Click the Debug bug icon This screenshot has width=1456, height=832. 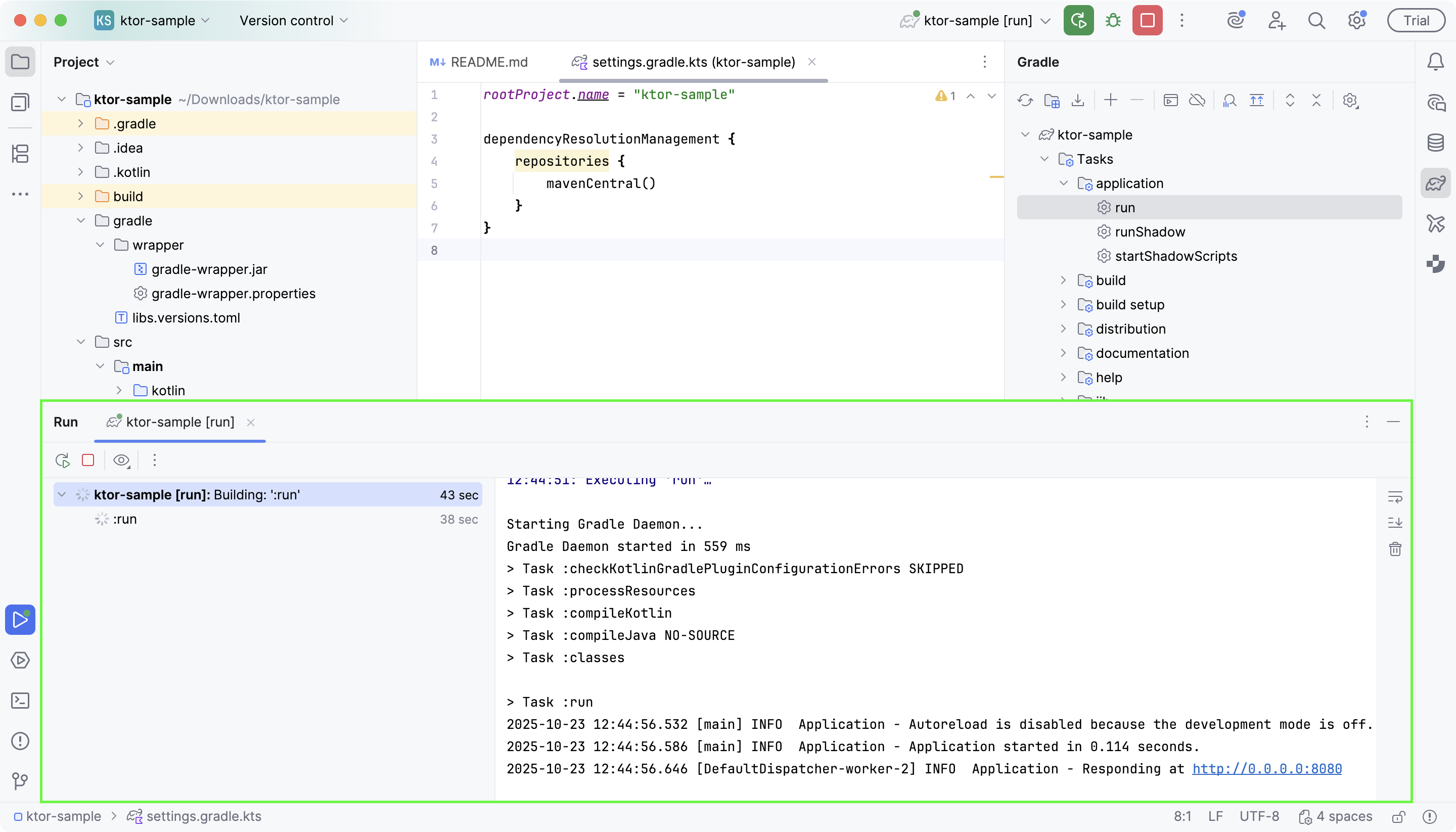click(x=1113, y=21)
